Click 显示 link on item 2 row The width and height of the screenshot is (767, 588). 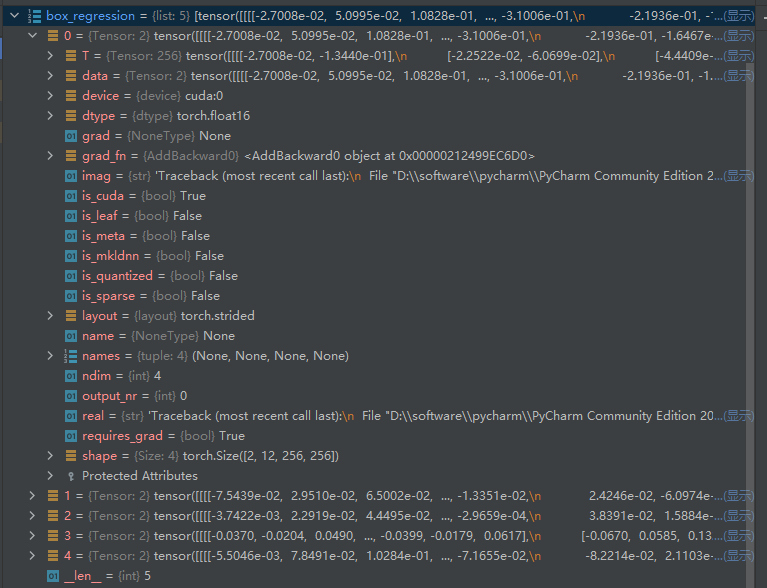click(739, 516)
